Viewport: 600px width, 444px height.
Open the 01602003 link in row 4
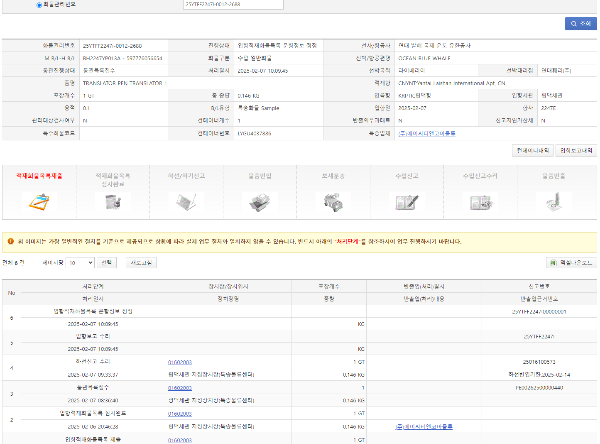coord(180,362)
